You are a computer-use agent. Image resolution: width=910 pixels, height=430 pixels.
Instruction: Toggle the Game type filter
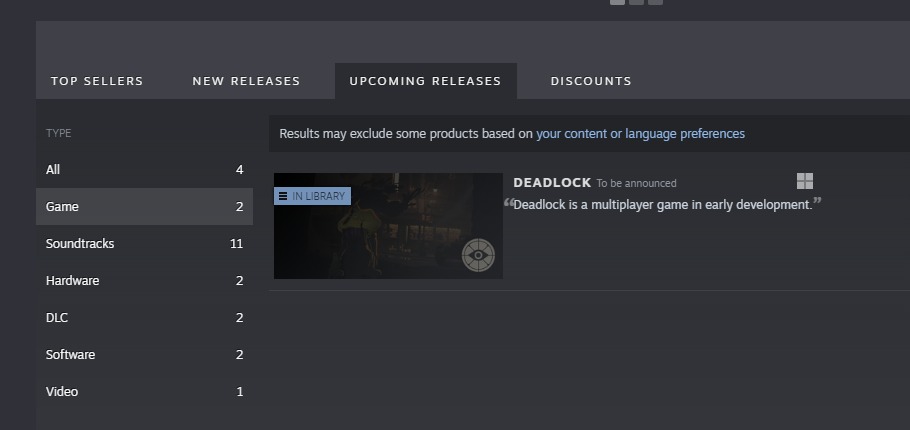click(144, 207)
